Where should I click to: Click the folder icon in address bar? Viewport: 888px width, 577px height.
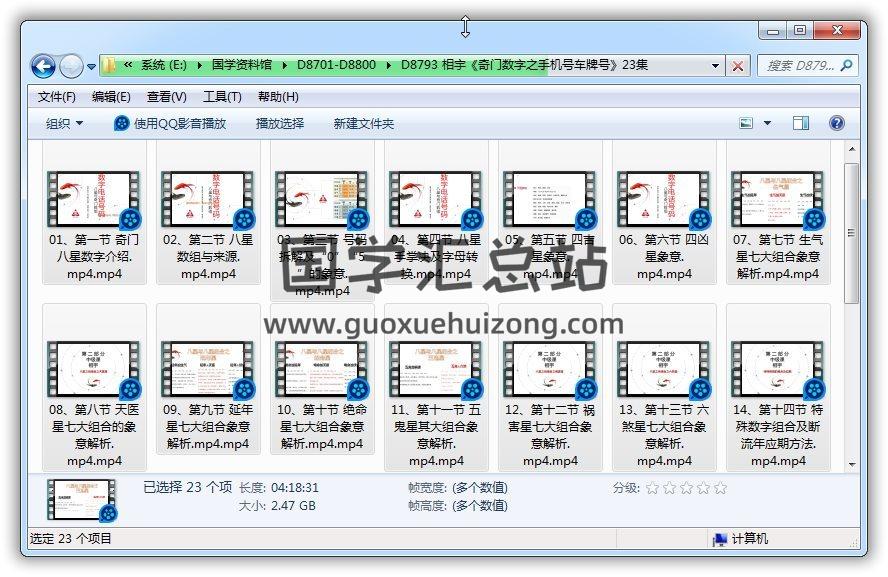point(108,66)
